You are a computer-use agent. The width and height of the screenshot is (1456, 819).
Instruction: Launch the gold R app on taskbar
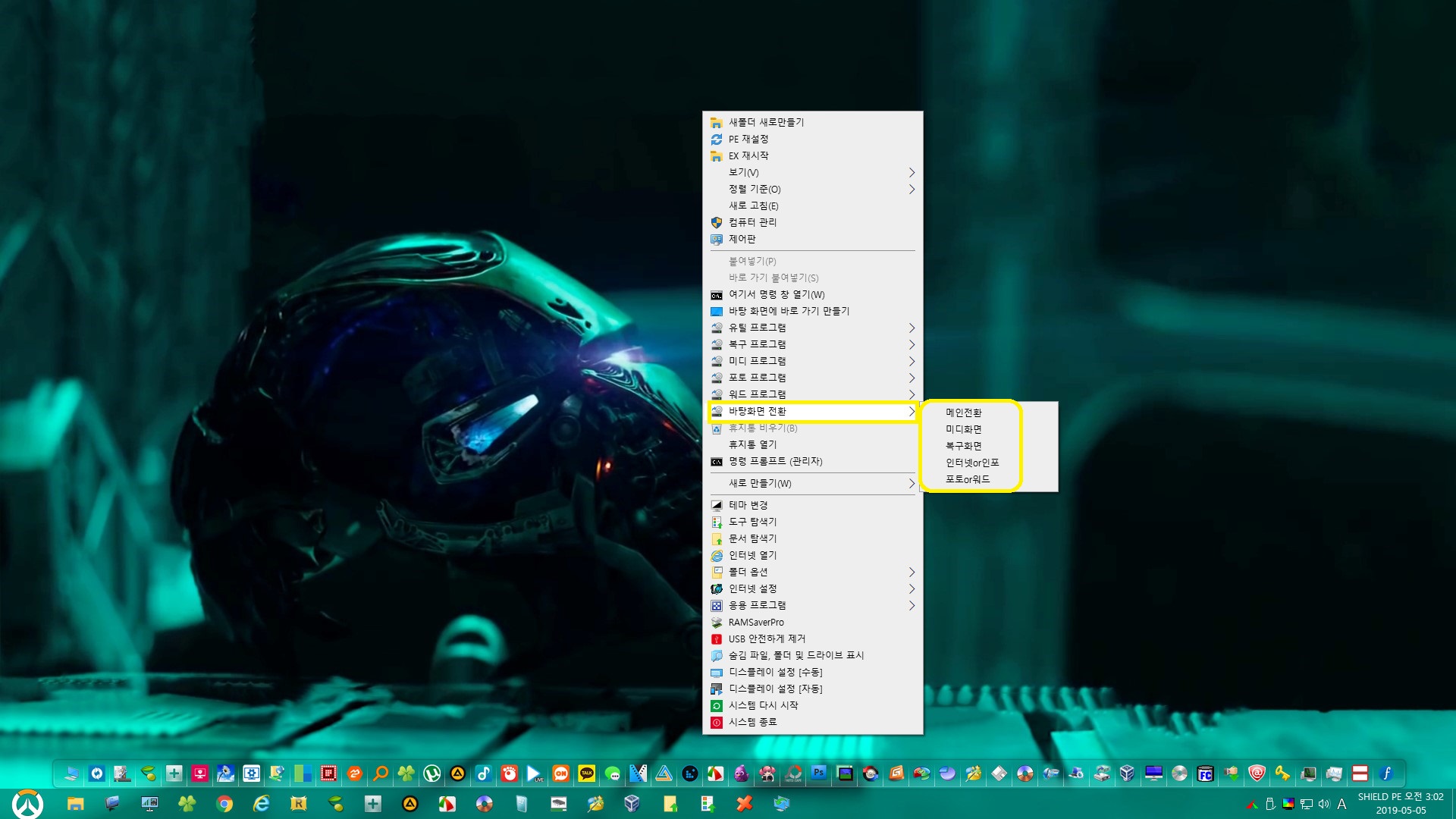[x=298, y=804]
